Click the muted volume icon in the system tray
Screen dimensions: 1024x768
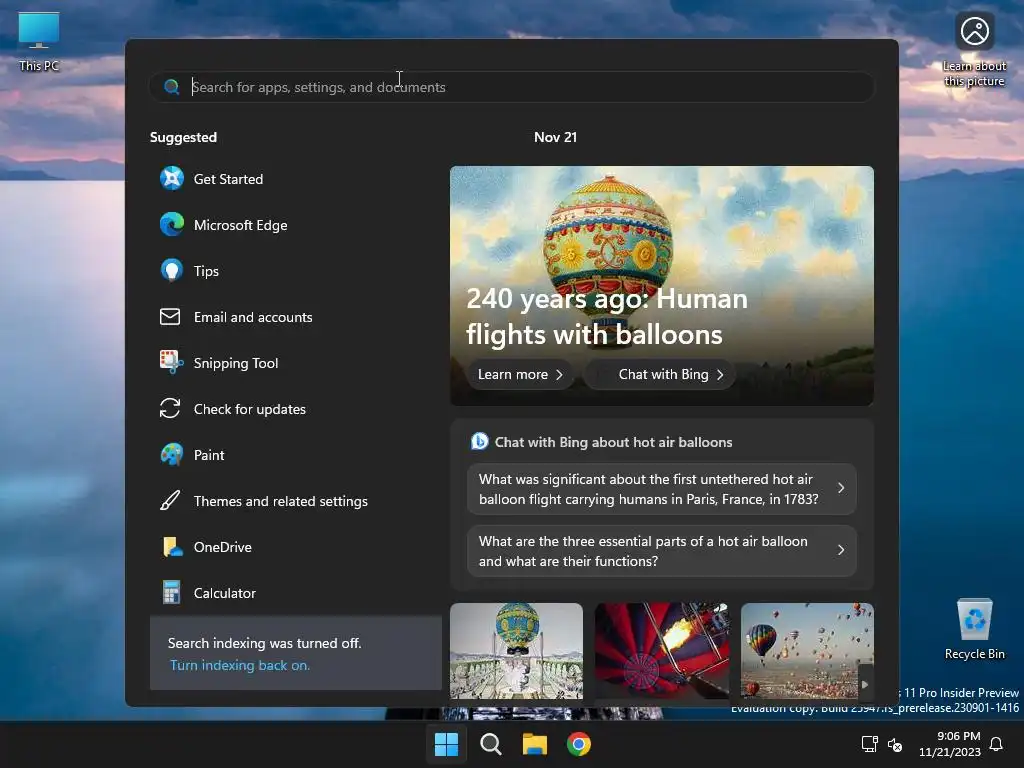pyautogui.click(x=895, y=744)
